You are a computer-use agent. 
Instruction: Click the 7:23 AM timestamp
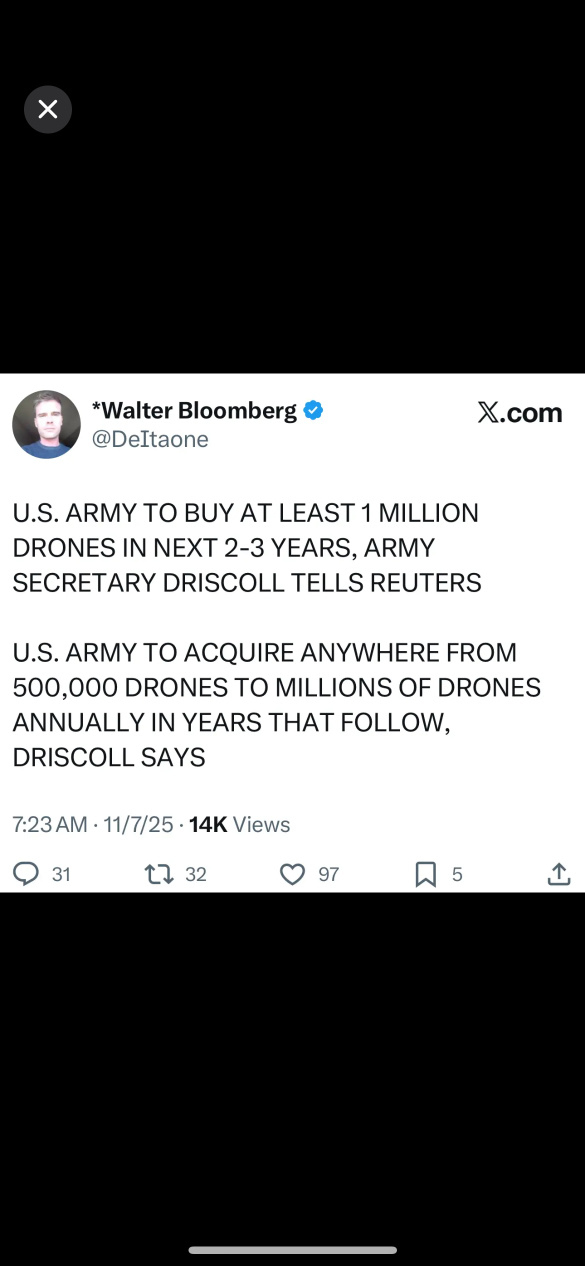click(50, 824)
